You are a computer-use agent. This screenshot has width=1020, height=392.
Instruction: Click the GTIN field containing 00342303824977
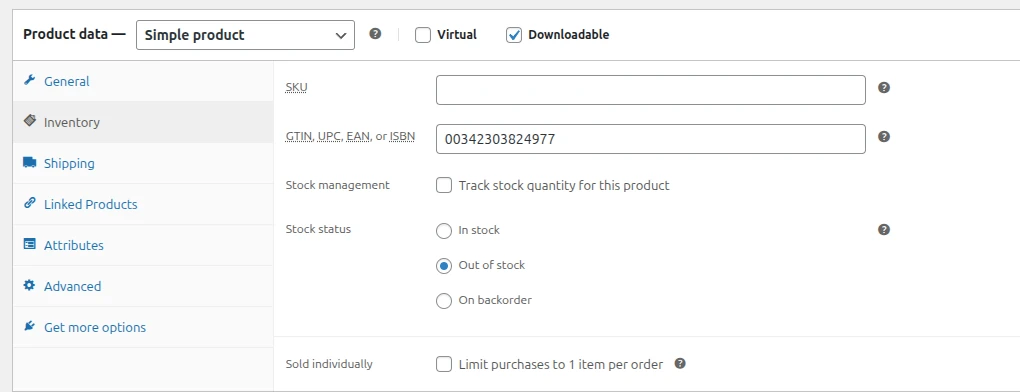pyautogui.click(x=651, y=138)
